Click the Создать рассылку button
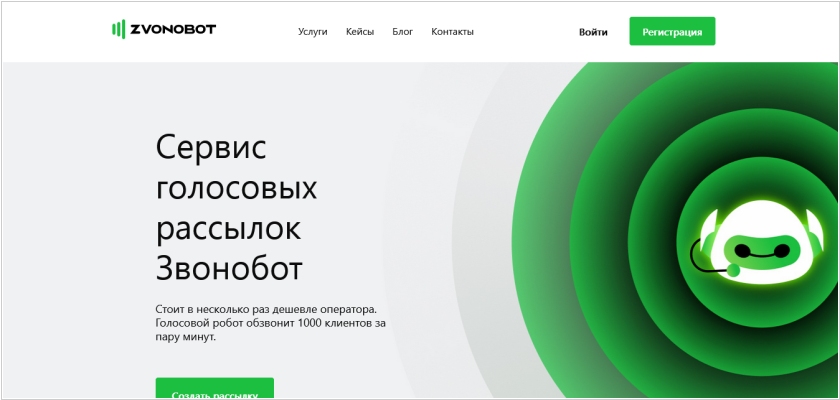 tap(214, 389)
